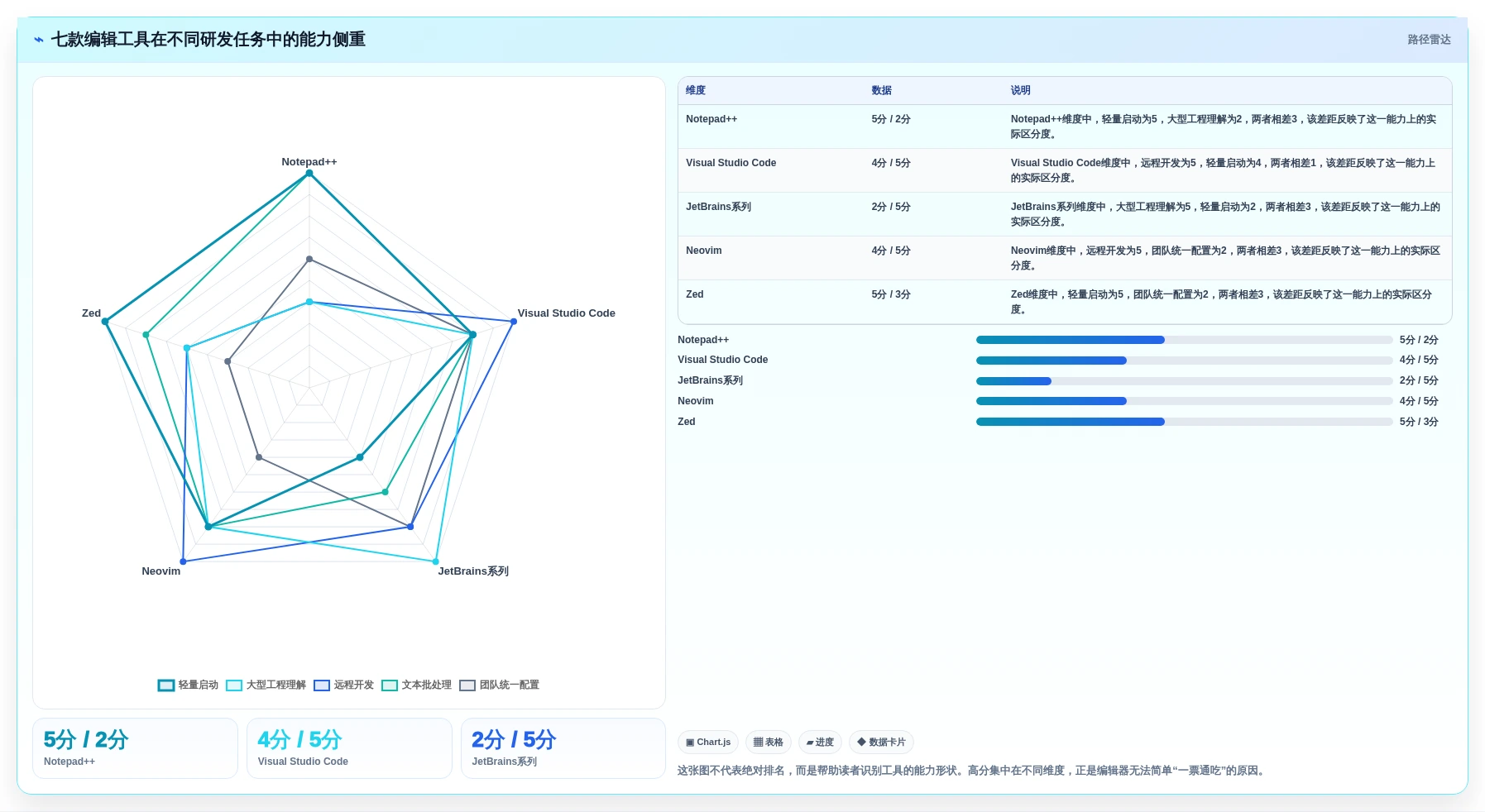The height and width of the screenshot is (812, 1485).
Task: Click the progress label 2分 / 5分 for JetBrains系列
Action: click(x=1419, y=380)
